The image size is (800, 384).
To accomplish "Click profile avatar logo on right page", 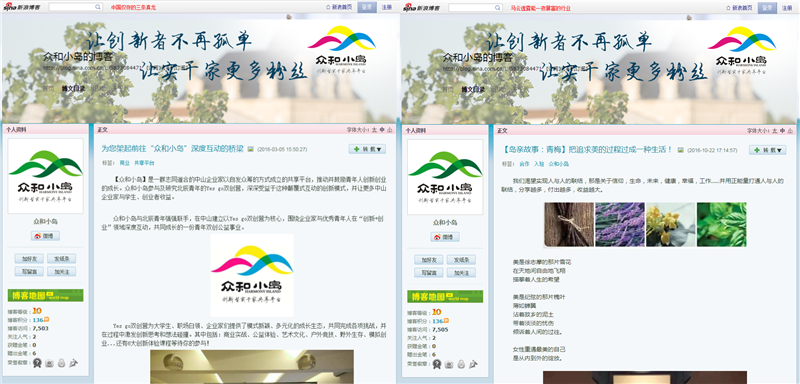I will coord(445,176).
